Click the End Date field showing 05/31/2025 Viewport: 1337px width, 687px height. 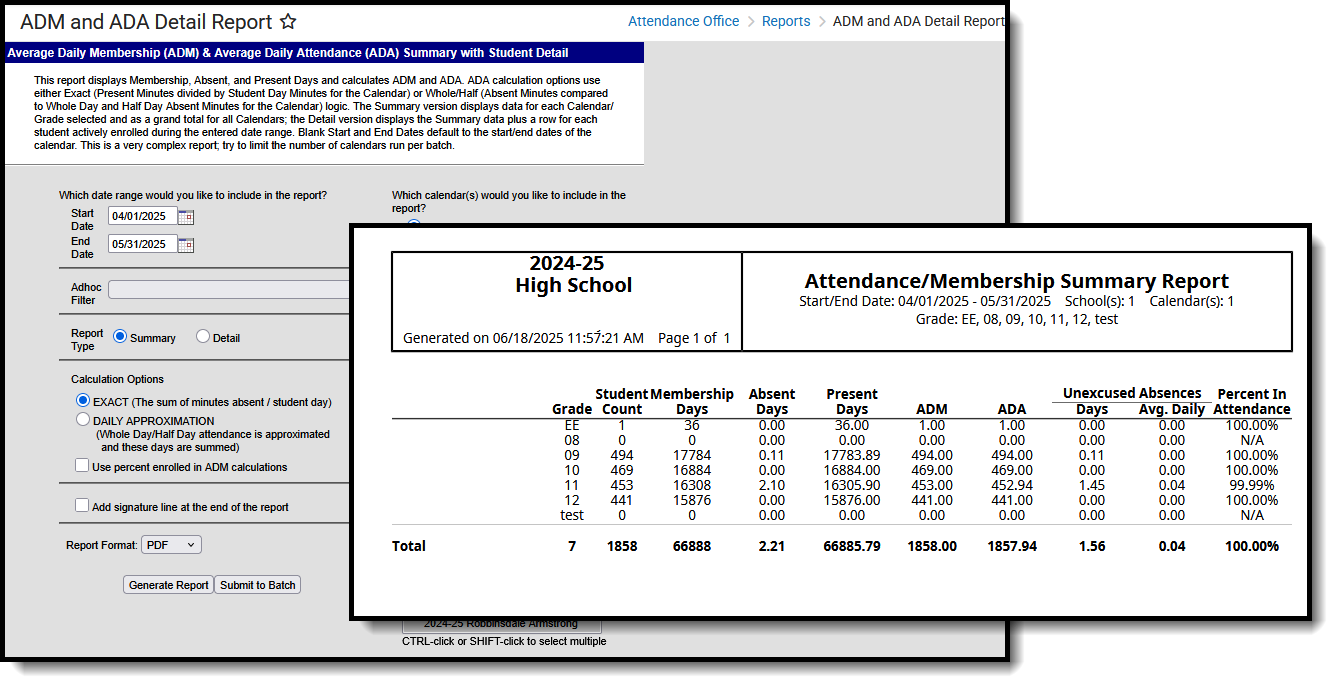point(143,244)
